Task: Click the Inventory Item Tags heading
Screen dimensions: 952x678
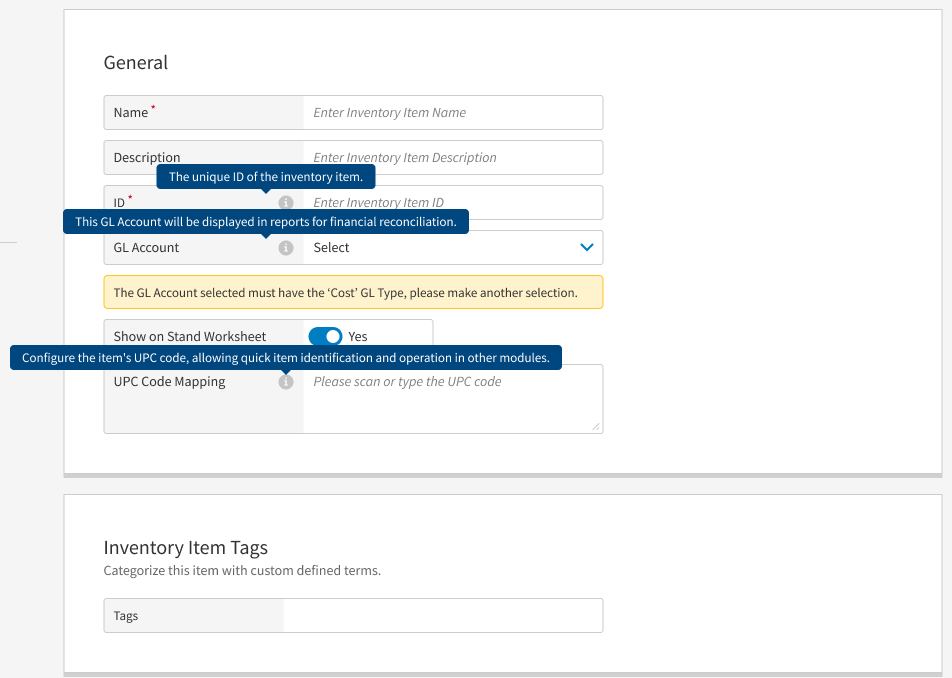Action: coord(186,547)
